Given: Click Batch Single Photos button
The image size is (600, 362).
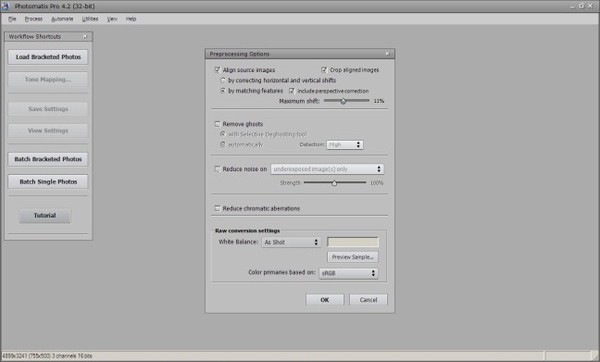Looking at the screenshot, I should [48, 182].
